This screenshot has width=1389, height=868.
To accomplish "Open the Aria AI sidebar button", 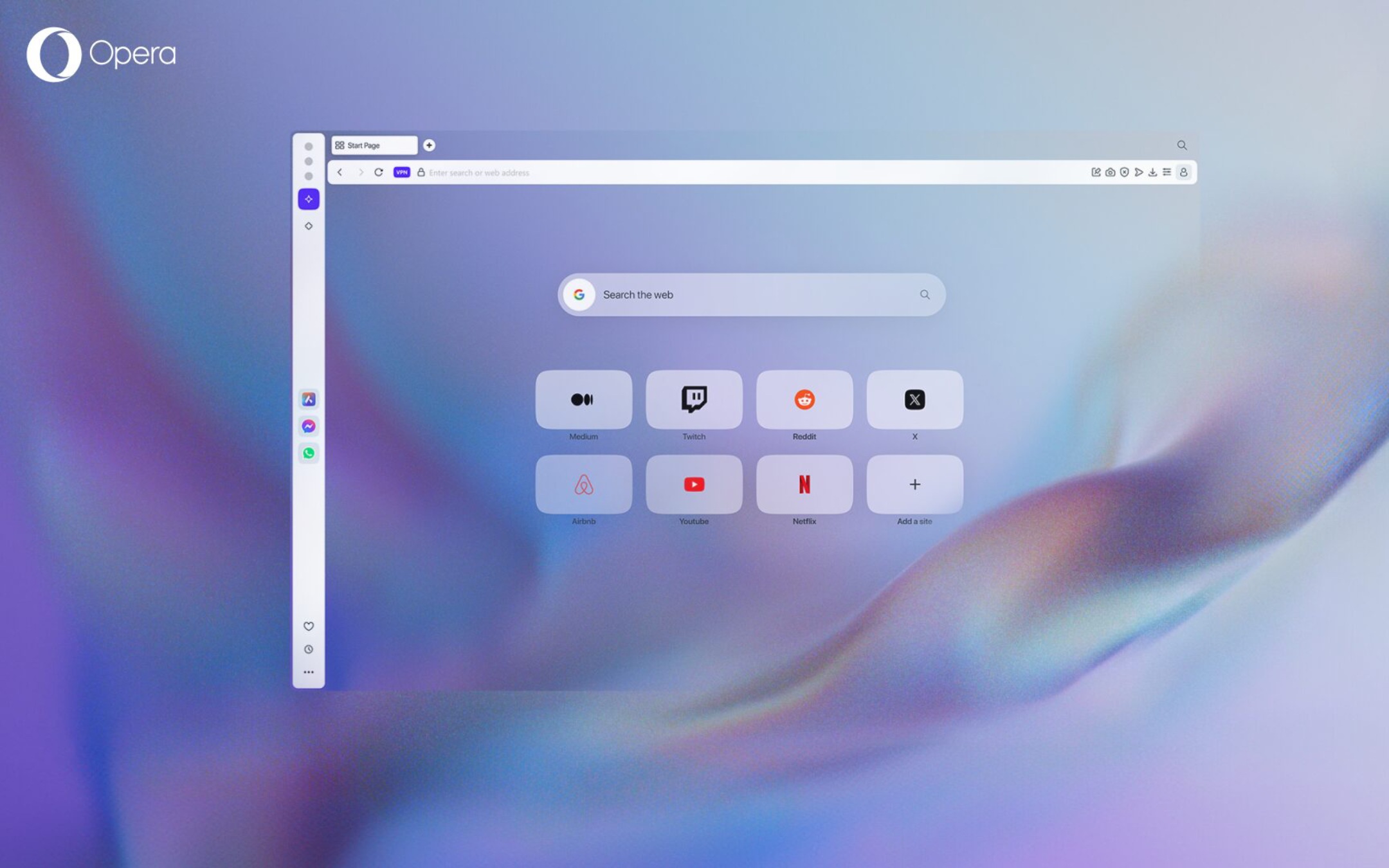I will click(309, 199).
